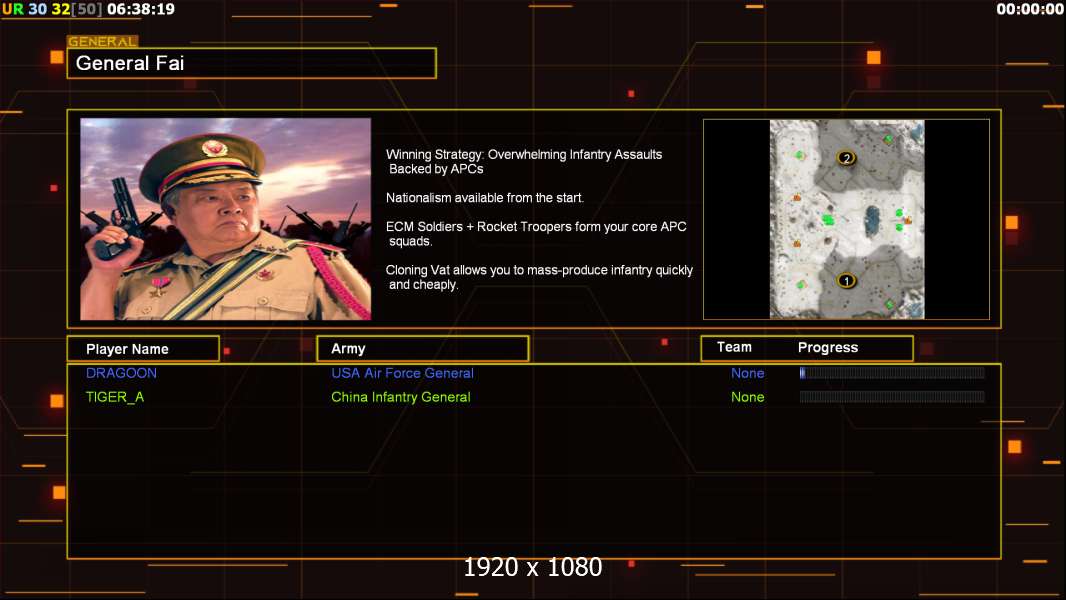Select player TIGER_A in the list
This screenshot has height=600, width=1066.
click(x=115, y=397)
